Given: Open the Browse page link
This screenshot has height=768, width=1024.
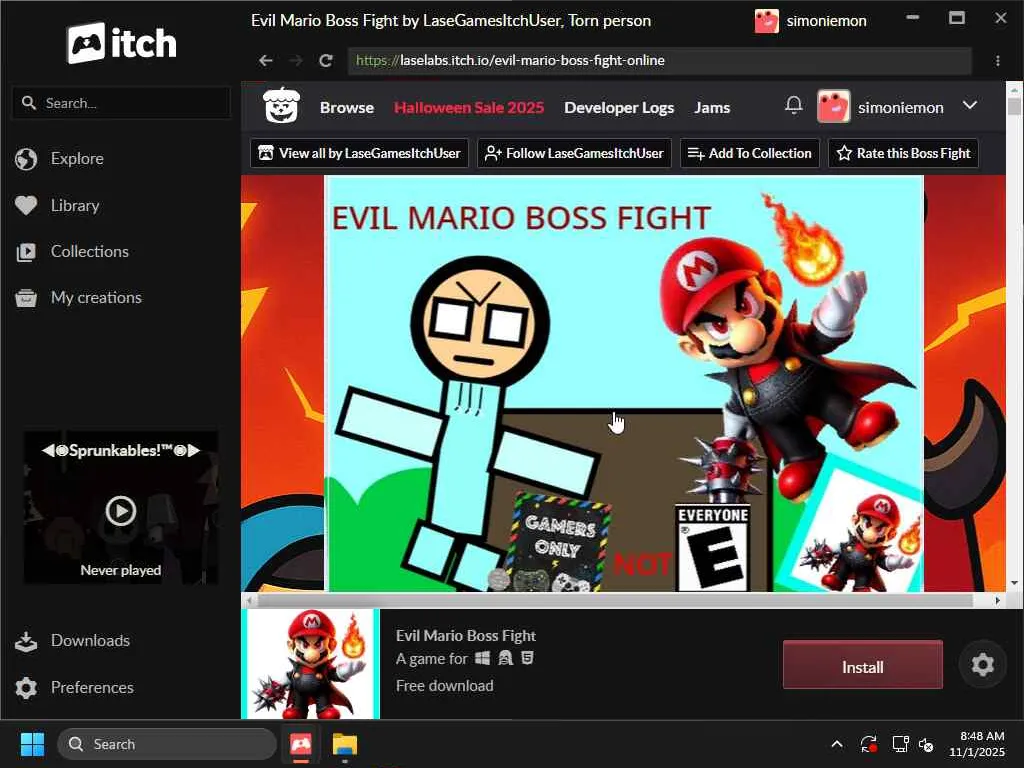Looking at the screenshot, I should 347,108.
